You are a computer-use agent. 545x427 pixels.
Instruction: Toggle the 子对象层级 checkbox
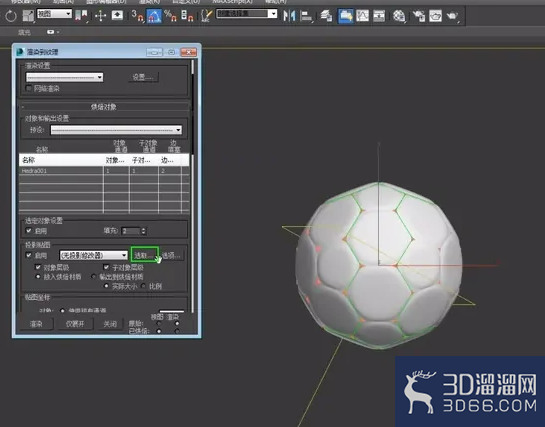(x=106, y=267)
